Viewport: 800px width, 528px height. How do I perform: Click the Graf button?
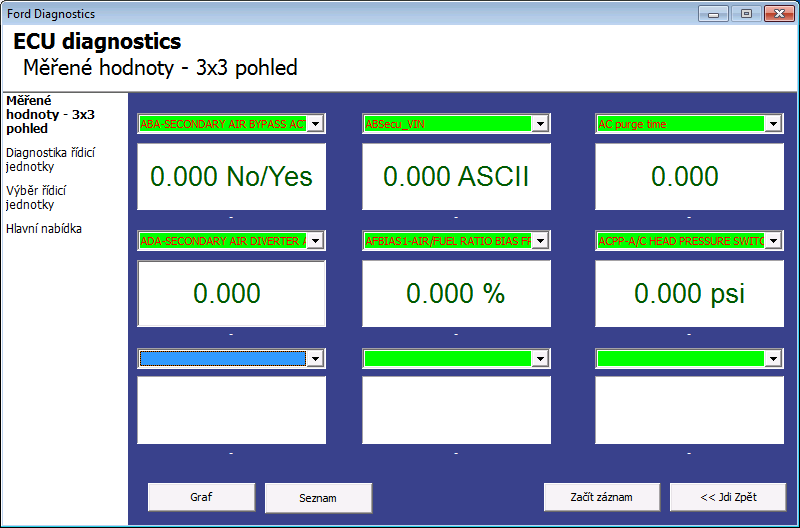click(x=202, y=497)
